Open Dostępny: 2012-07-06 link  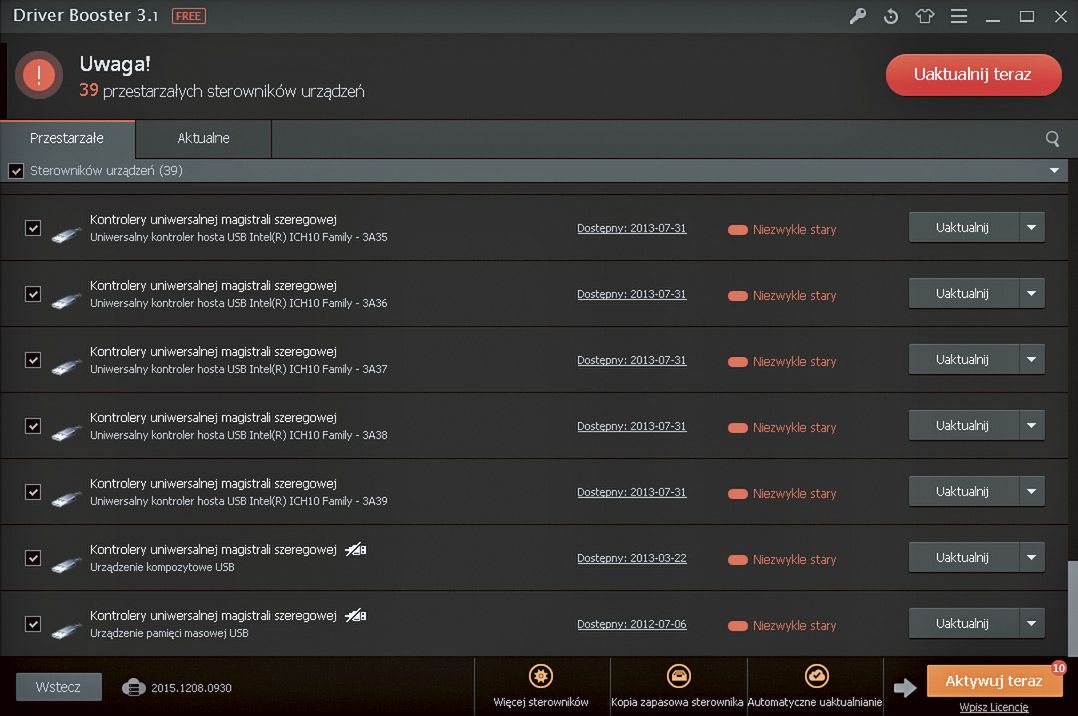point(632,625)
